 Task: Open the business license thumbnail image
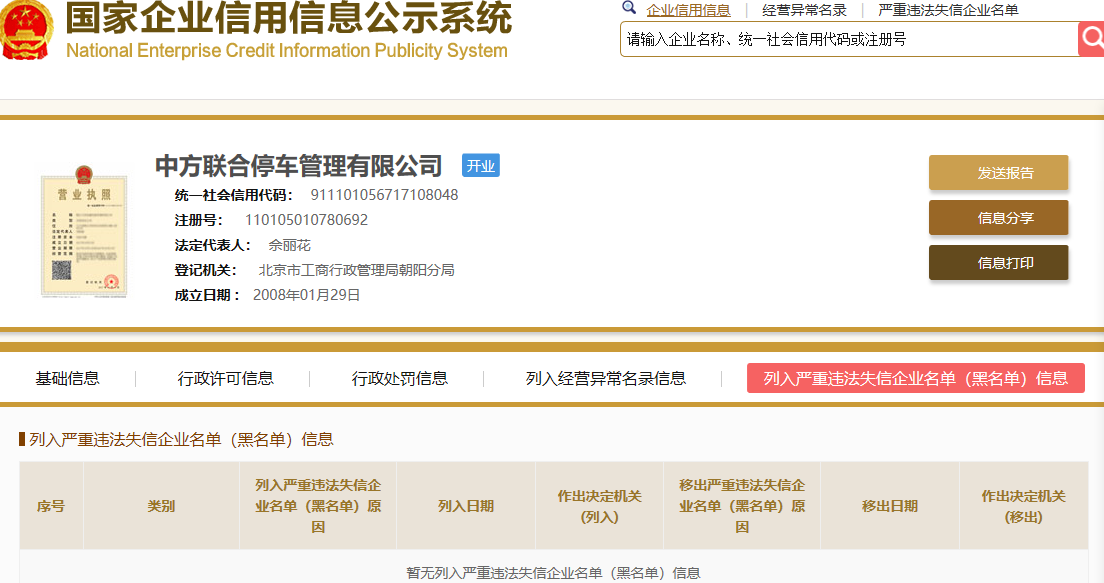(x=84, y=232)
